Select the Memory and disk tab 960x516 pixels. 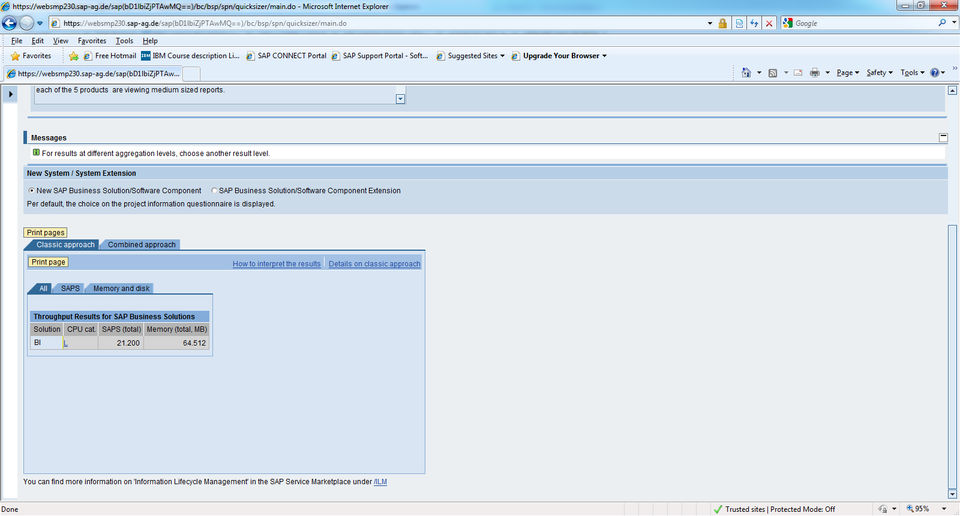pos(121,288)
